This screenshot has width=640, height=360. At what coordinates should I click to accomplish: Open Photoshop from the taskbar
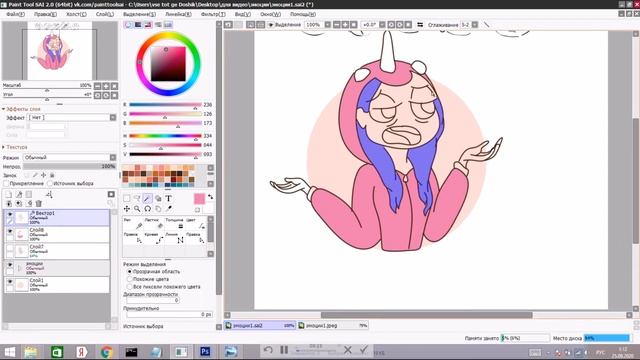click(x=205, y=351)
